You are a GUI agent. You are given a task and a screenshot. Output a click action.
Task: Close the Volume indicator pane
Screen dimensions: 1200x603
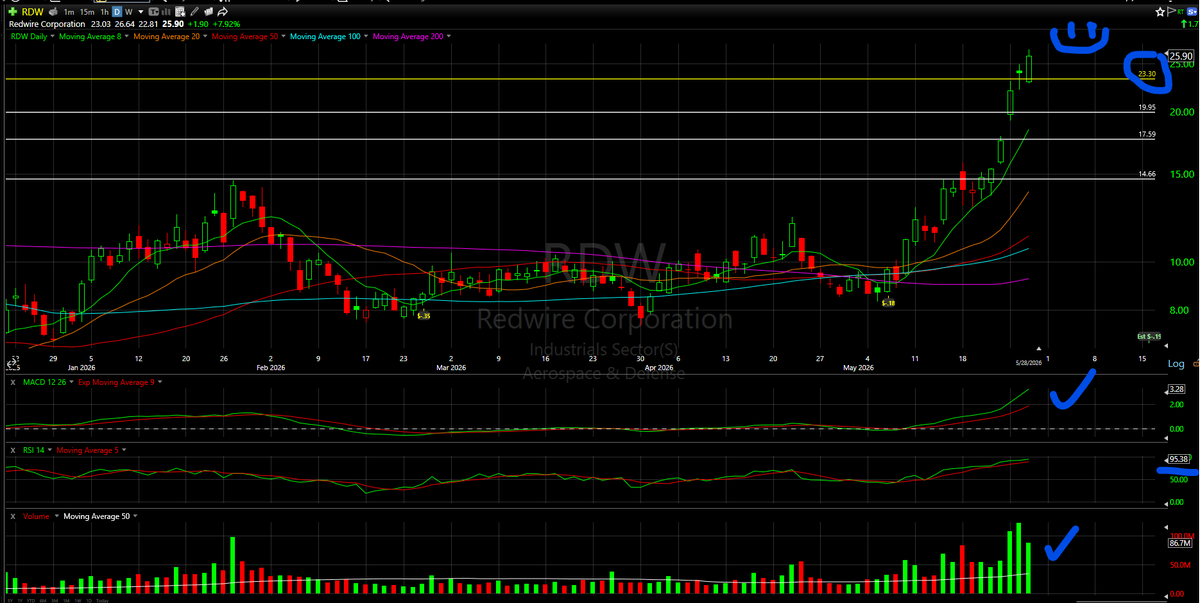point(13,517)
